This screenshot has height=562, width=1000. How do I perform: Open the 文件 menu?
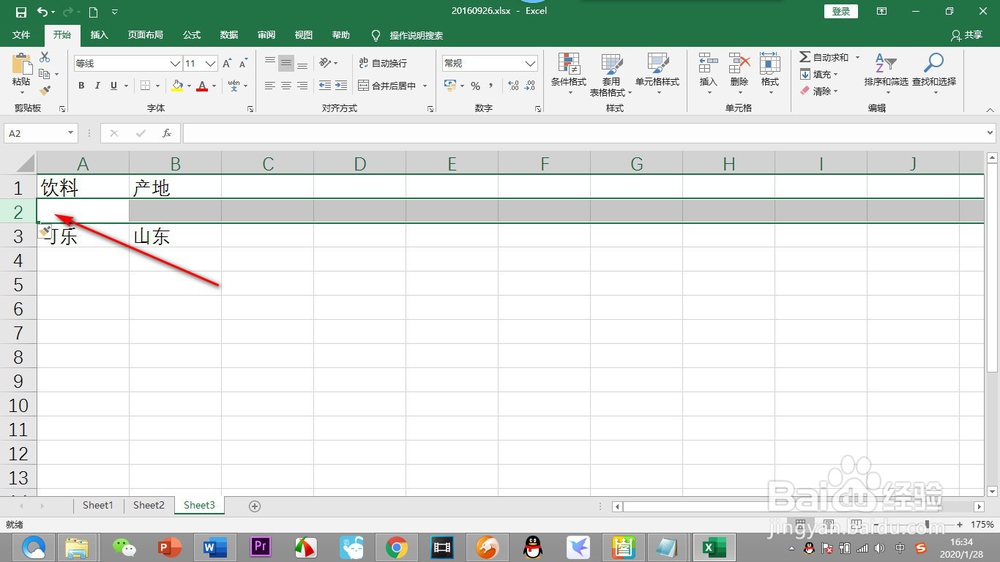click(21, 35)
